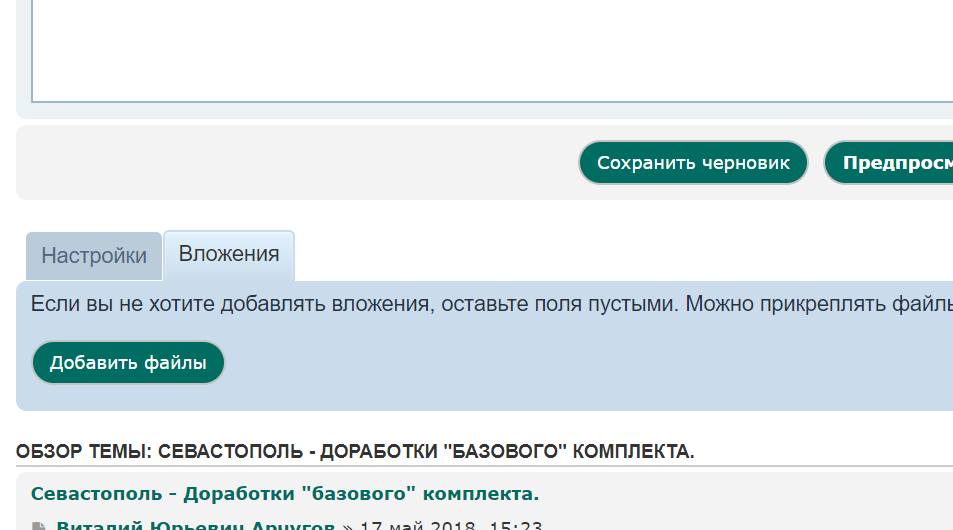Click blank space left of Сохранить черновик

[300, 163]
